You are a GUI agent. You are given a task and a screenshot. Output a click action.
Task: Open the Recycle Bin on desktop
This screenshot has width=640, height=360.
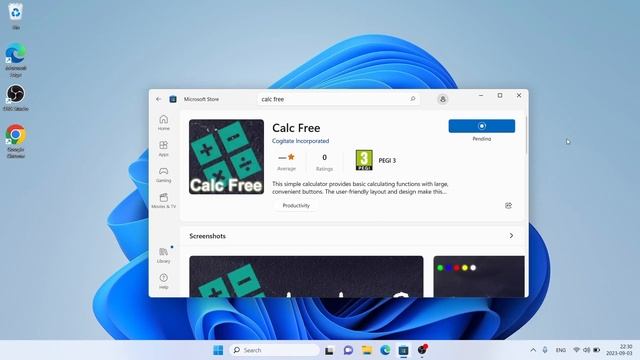[x=16, y=16]
